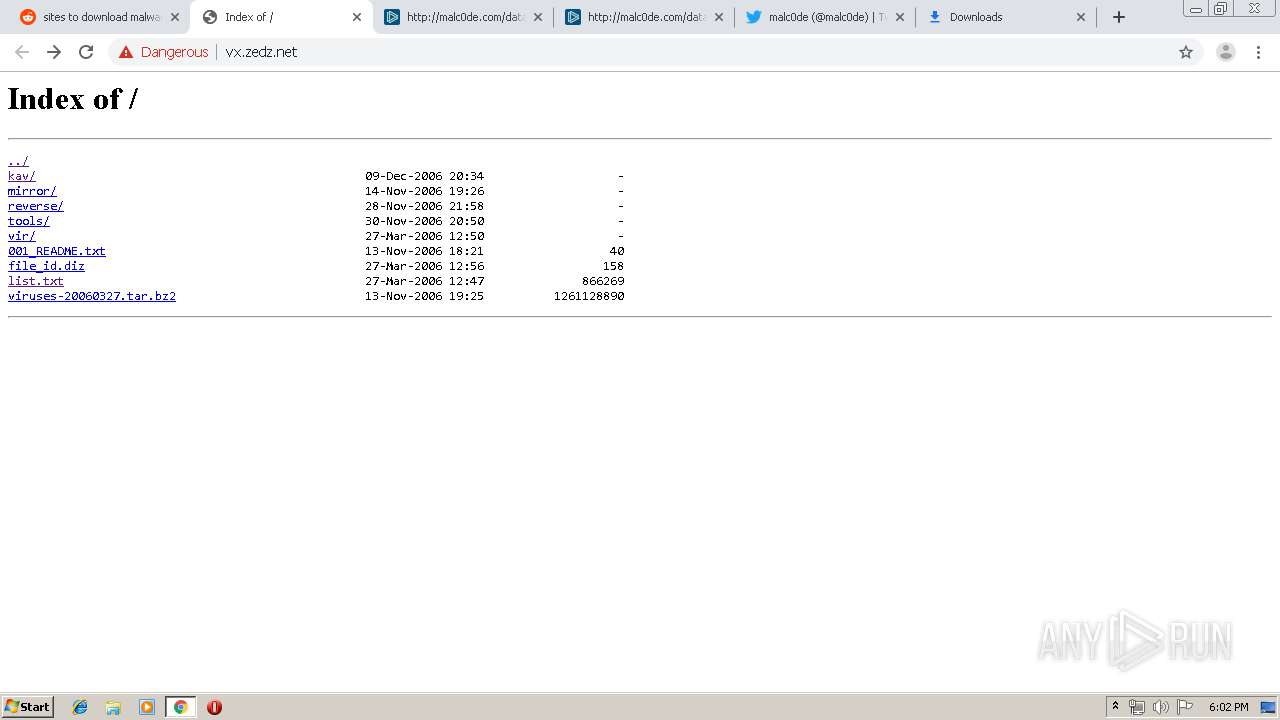The image size is (1280, 720).
Task: Open the red Opera-style taskbar icon
Action: coord(214,707)
